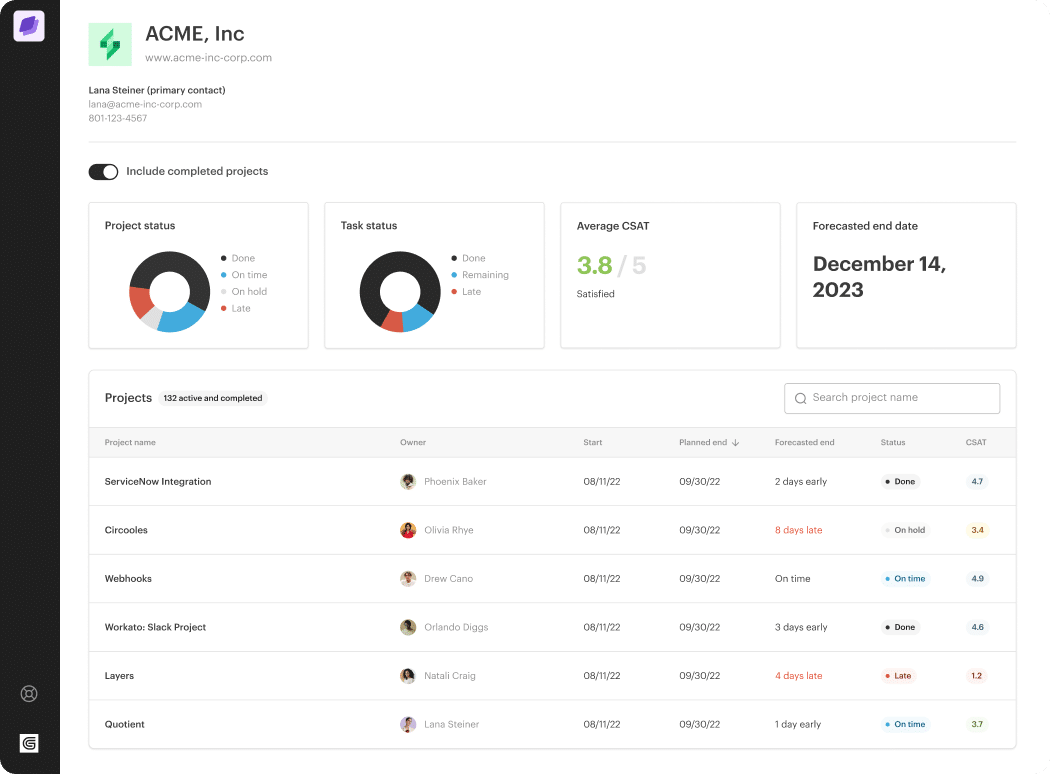Select the On hold status badge for Circooles
The height and width of the screenshot is (774, 1050).
click(x=905, y=530)
